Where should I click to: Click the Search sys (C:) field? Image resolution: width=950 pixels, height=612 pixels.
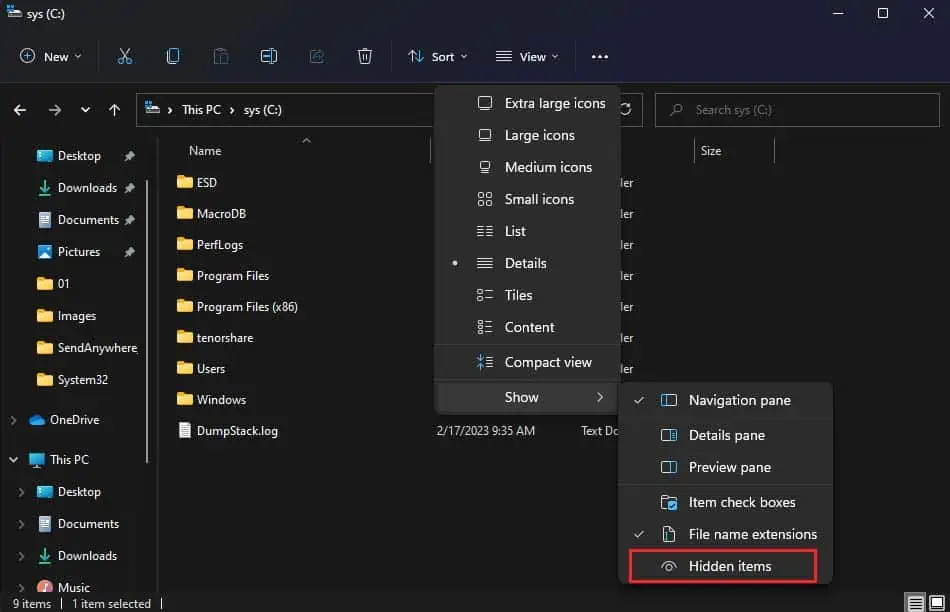coord(797,110)
